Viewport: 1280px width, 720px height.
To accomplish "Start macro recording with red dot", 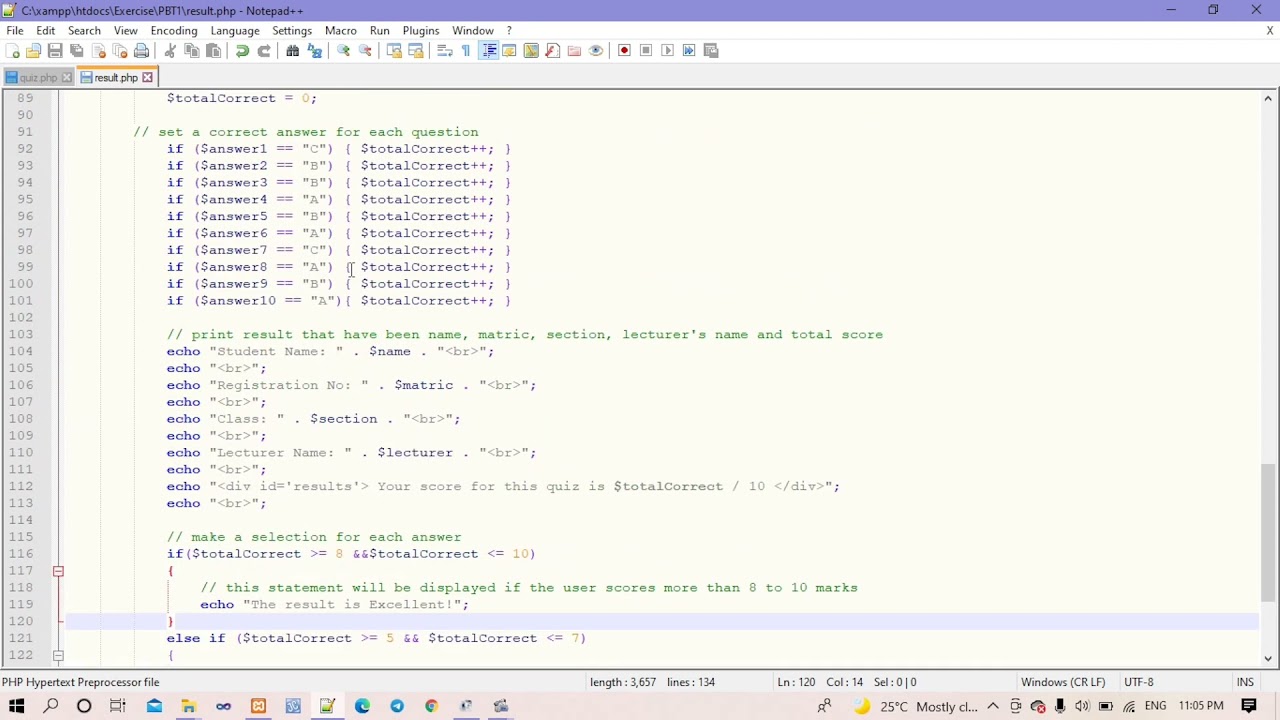I will (x=624, y=51).
